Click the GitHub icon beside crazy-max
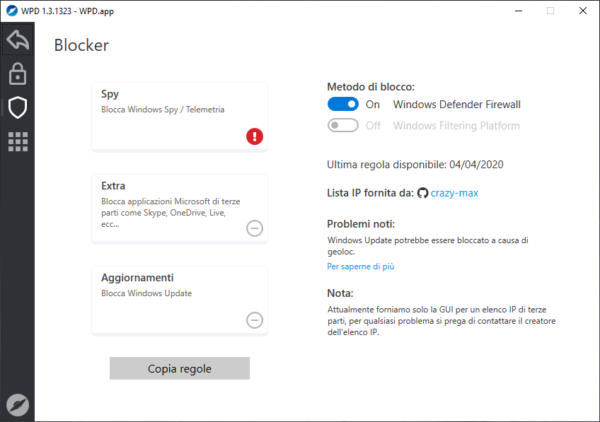Screen dimensions: 600x422 (x=422, y=193)
